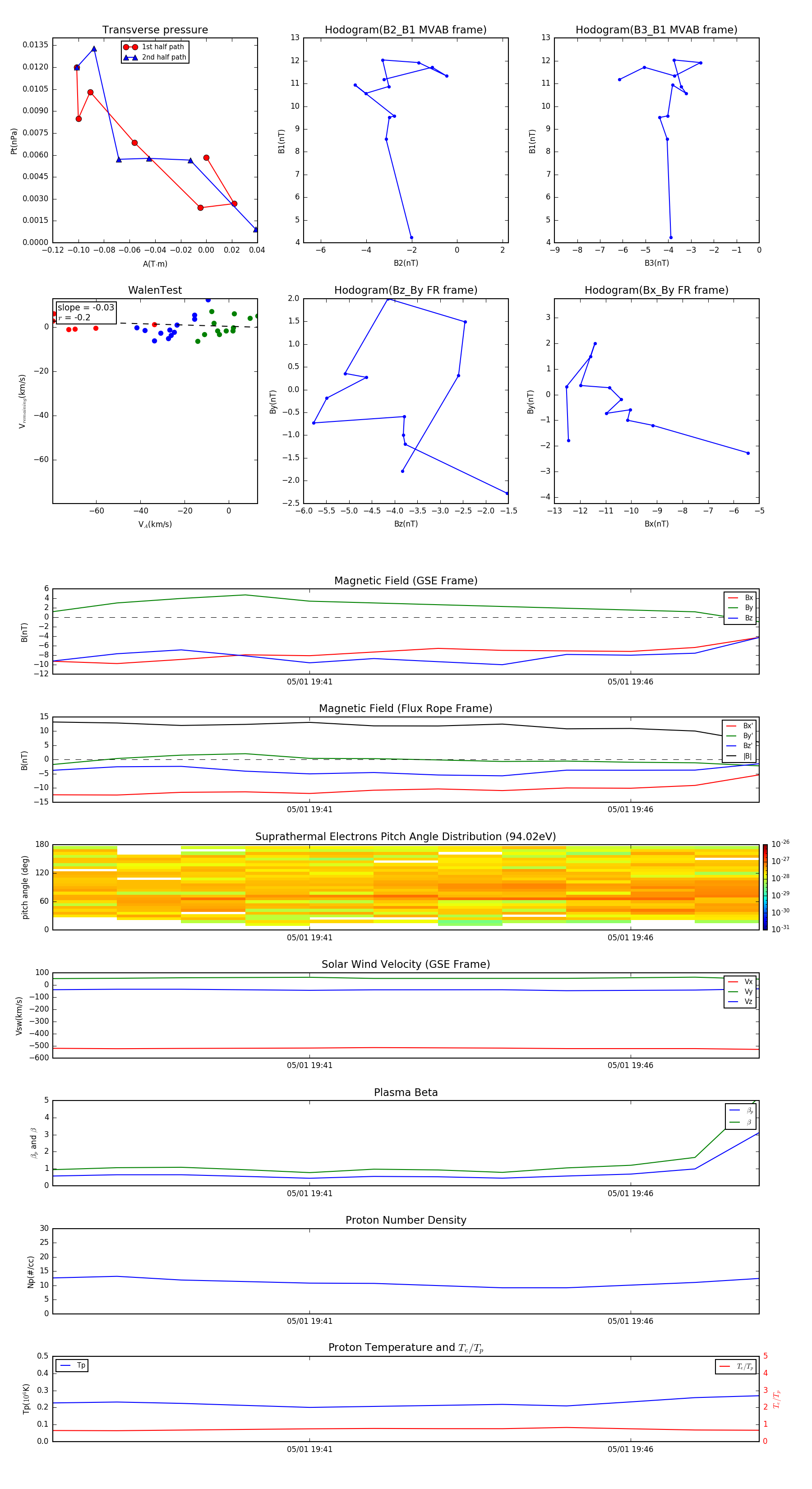Click the "Hodogram(B2_B1 MVAB frame)" title
The height and width of the screenshot is (1489, 812).
pyautogui.click(x=406, y=30)
